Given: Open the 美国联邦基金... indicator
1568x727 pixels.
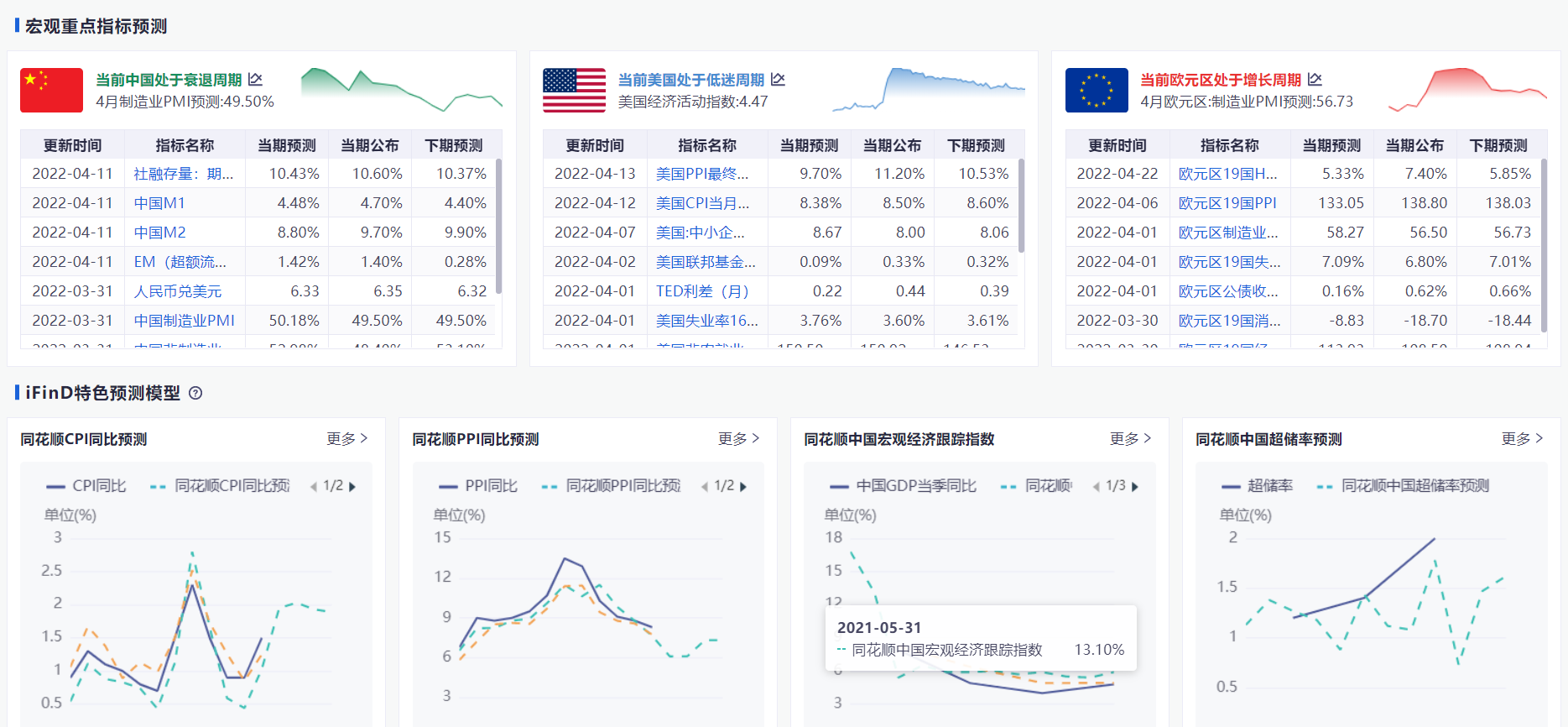Looking at the screenshot, I should pyautogui.click(x=706, y=262).
